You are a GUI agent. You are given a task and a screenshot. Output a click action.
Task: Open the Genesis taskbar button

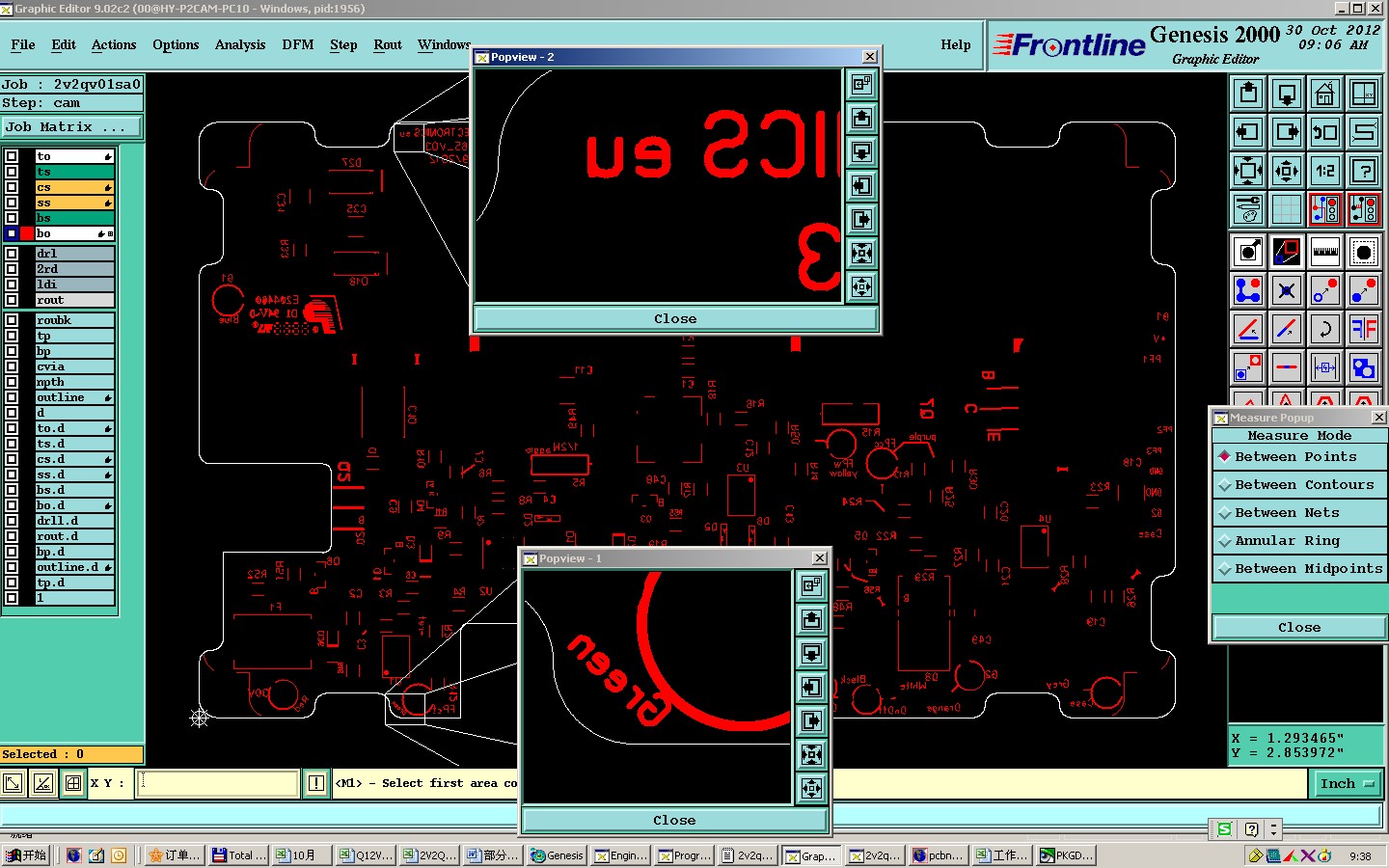[558, 855]
